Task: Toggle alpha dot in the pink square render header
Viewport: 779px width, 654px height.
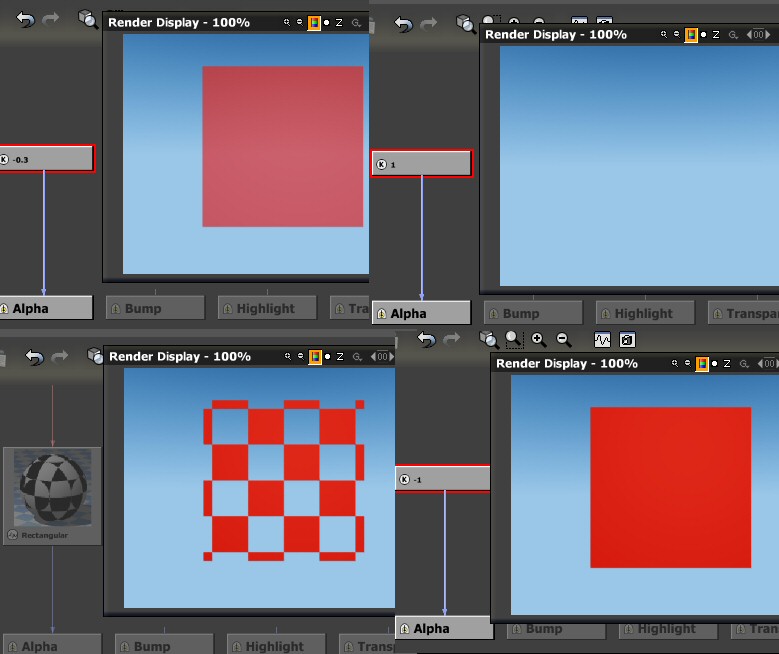Action: point(327,22)
